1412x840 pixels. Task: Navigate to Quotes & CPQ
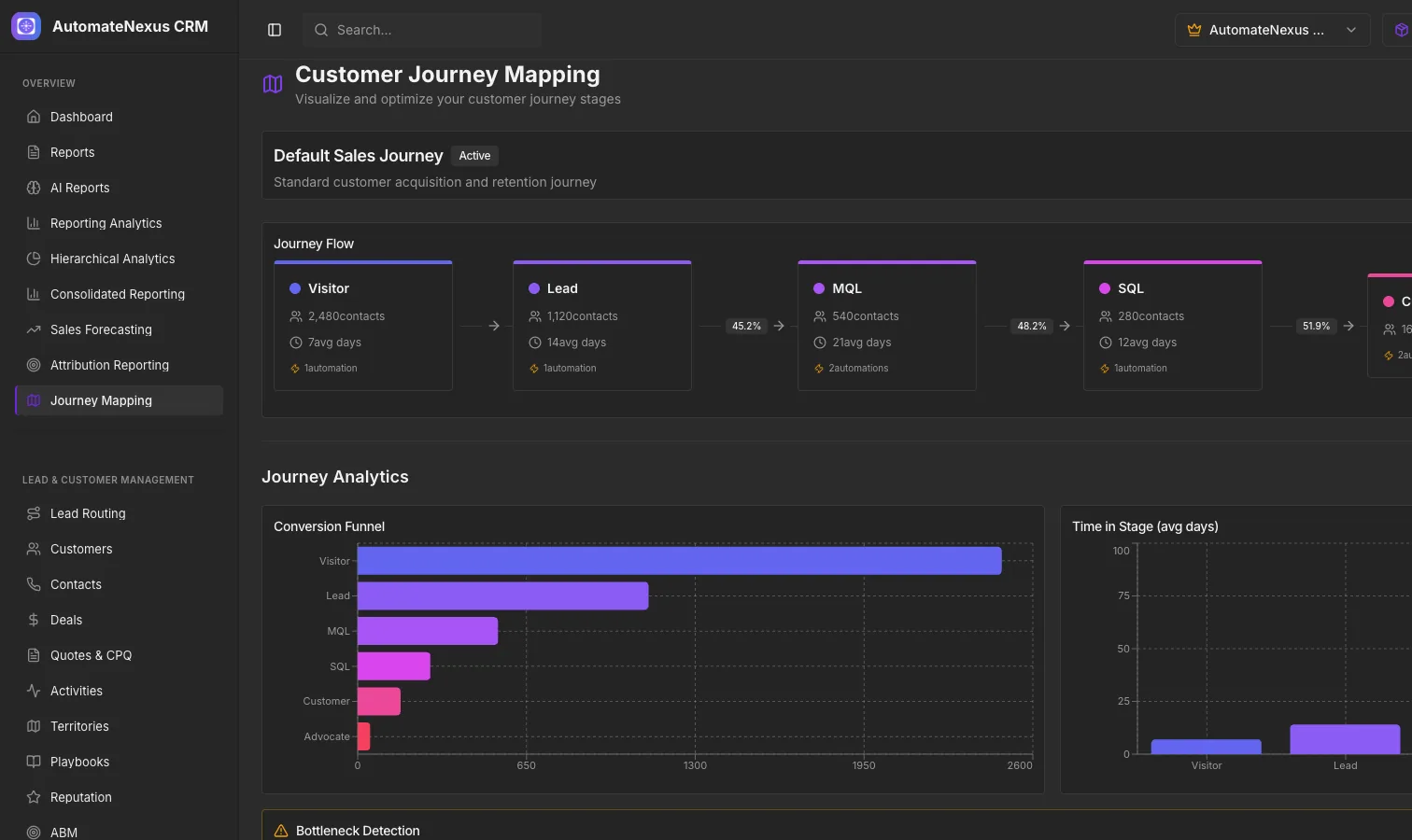pos(120,655)
